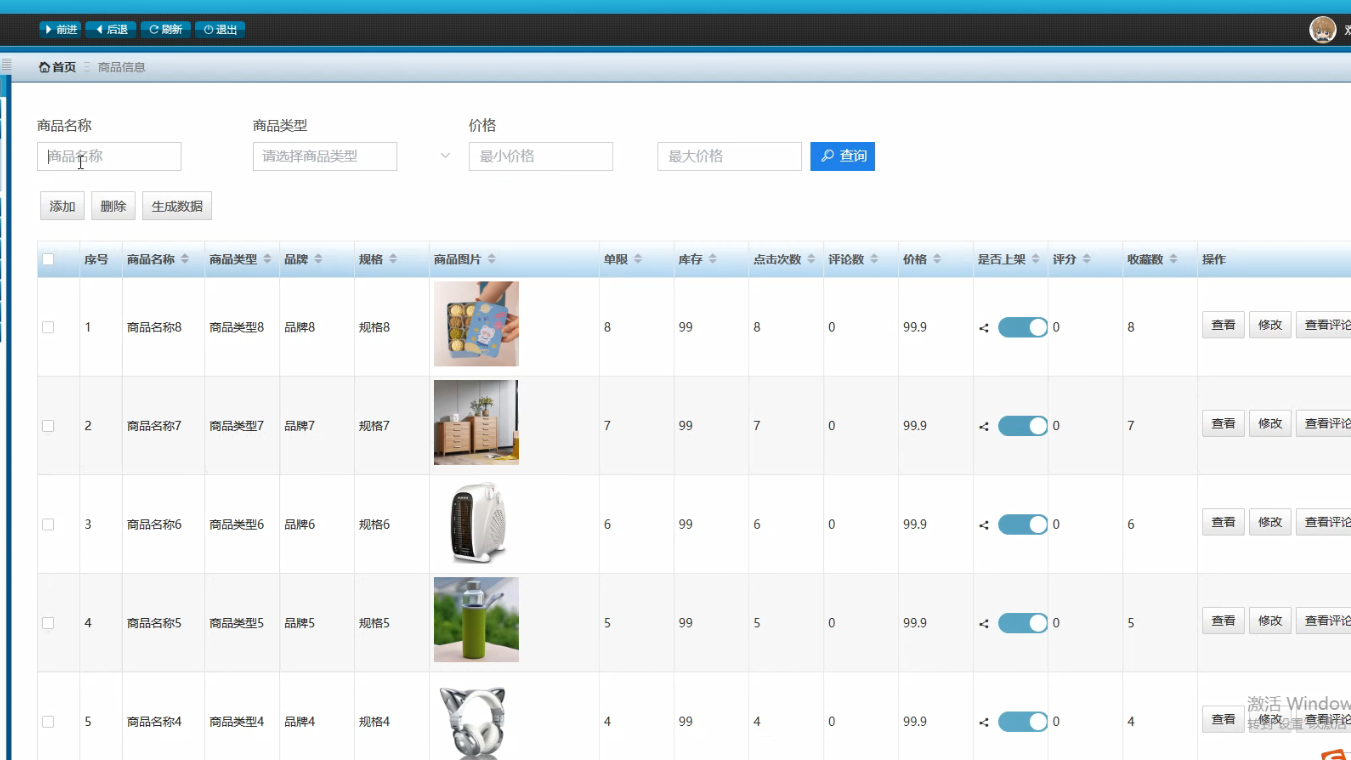Click share icon in 商品名称6 row
Image resolution: width=1351 pixels, height=760 pixels.
click(984, 525)
